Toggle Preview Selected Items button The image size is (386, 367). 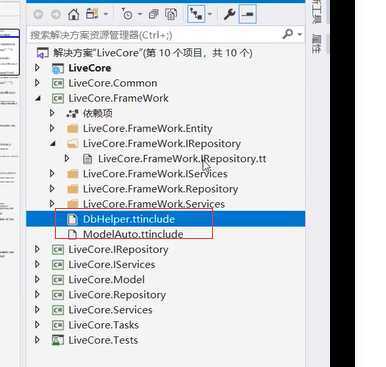click(x=248, y=14)
